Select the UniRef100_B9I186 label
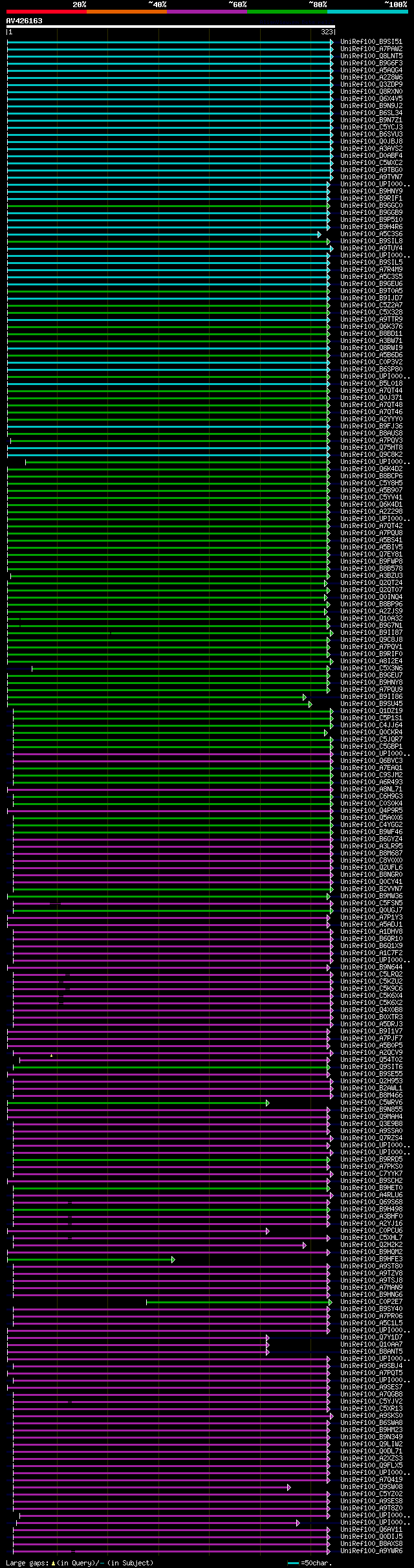Image resolution: width=414 pixels, height=1568 pixels. click(371, 697)
